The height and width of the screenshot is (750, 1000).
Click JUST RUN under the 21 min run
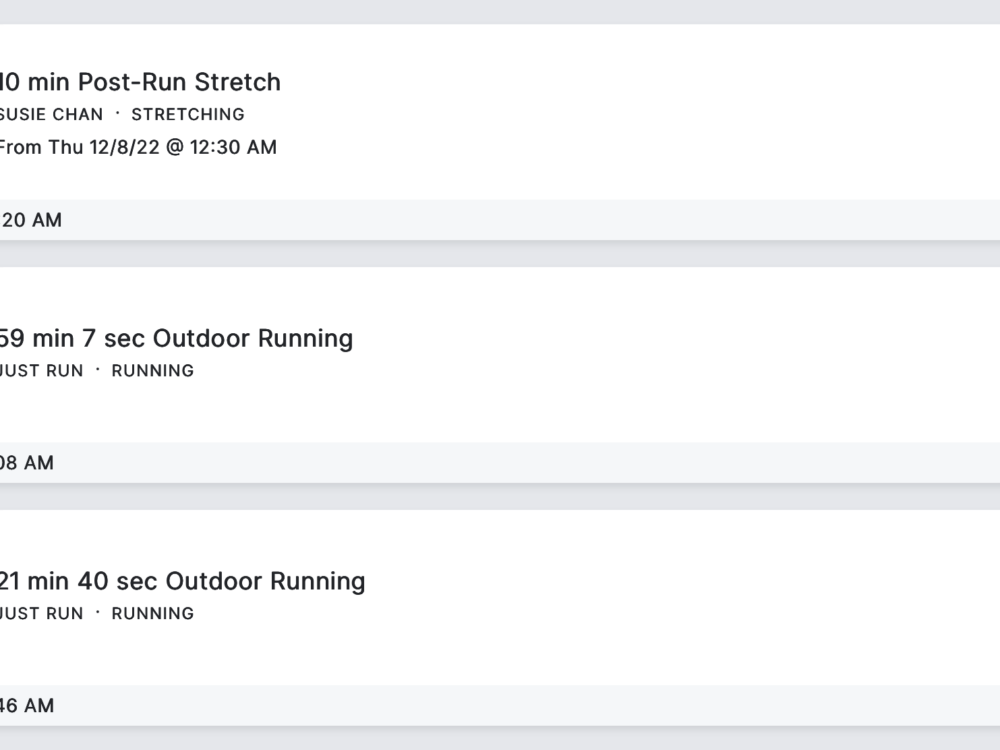pyautogui.click(x=42, y=613)
